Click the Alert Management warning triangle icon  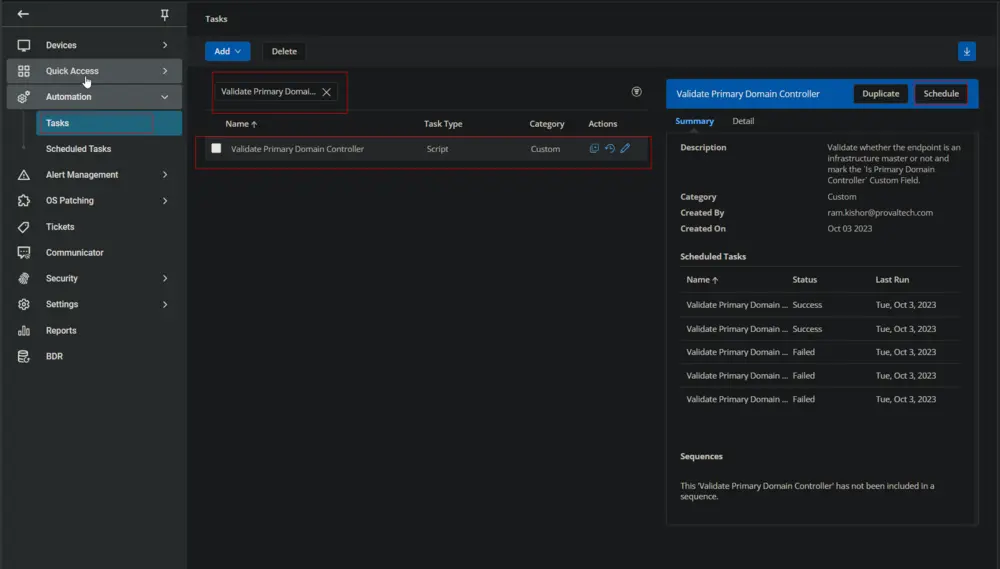pyautogui.click(x=24, y=175)
